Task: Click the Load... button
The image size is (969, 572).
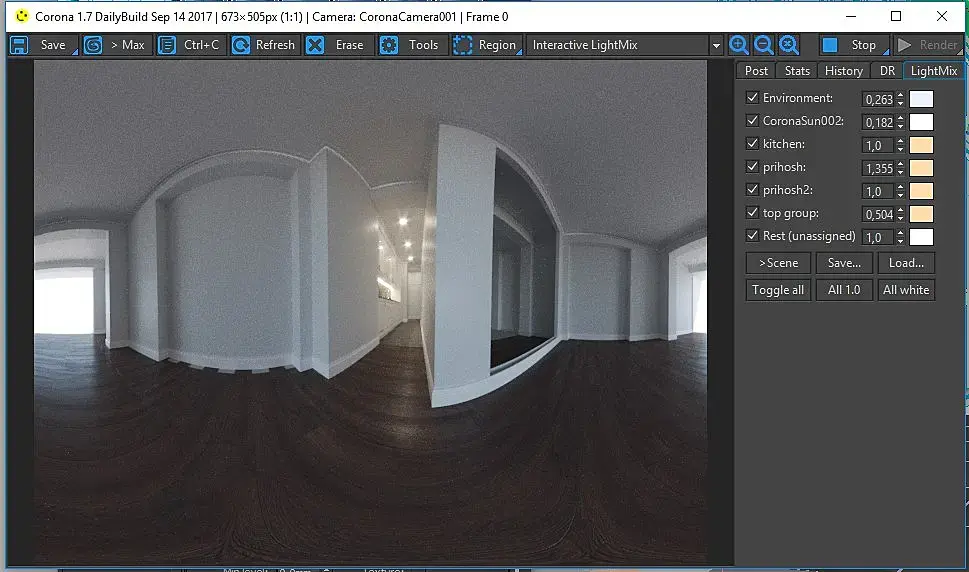Action: tap(906, 263)
